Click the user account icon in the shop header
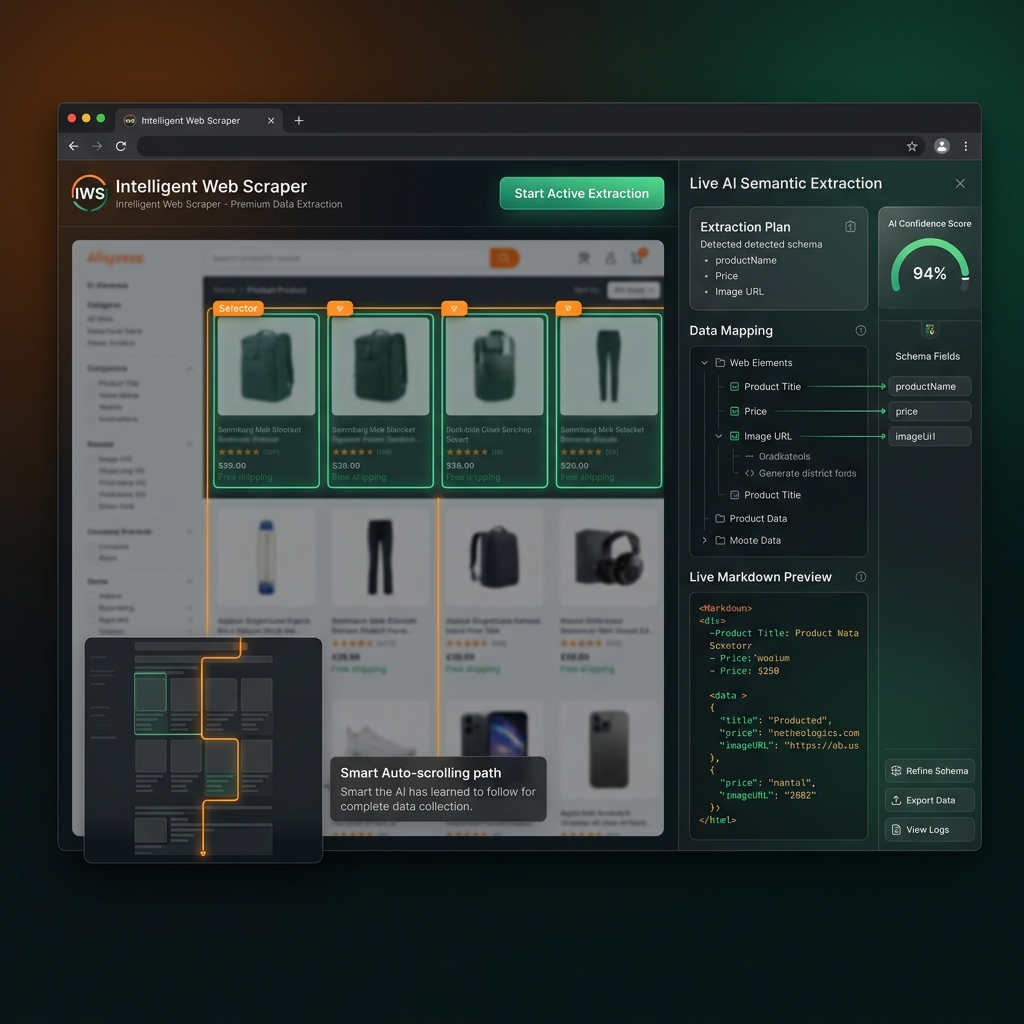Screen dimensions: 1024x1024 point(611,258)
